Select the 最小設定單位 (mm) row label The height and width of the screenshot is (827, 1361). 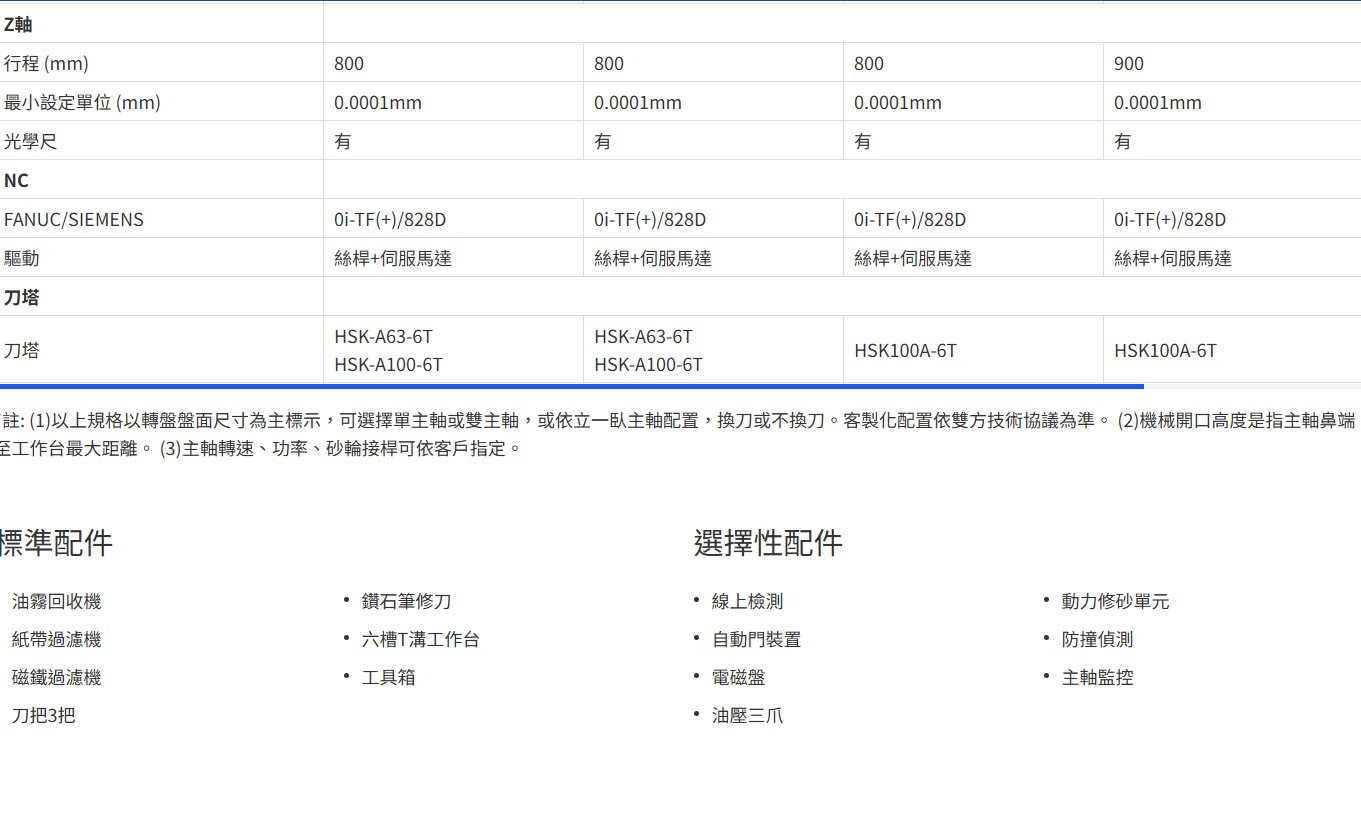[x=82, y=103]
